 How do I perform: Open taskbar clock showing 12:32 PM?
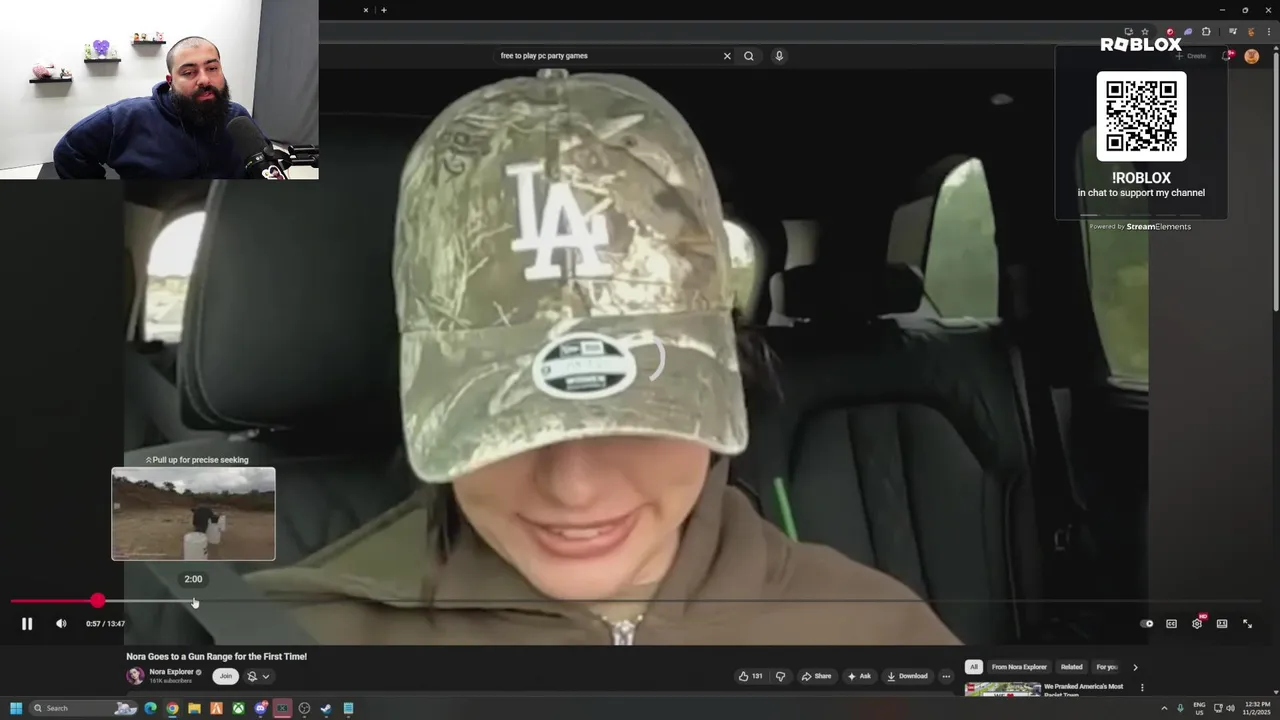click(1257, 708)
